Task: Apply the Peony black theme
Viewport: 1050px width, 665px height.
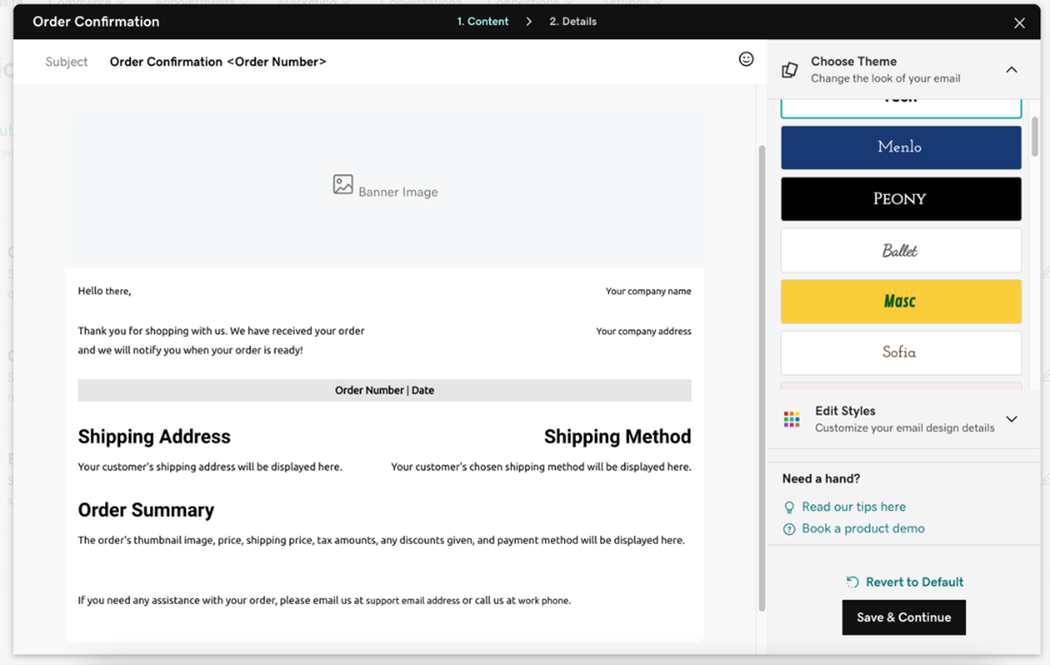Action: [x=900, y=199]
